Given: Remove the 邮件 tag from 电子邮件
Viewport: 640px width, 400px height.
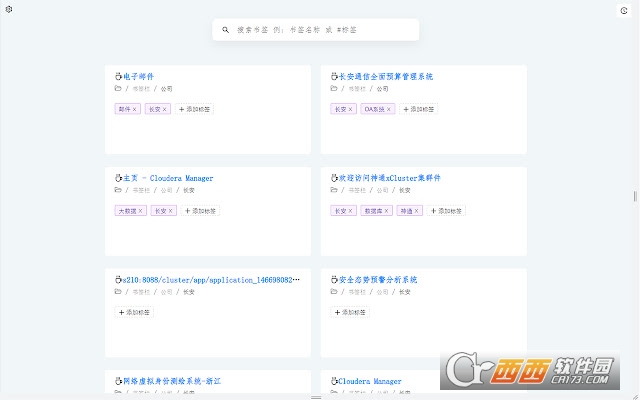Looking at the screenshot, I should pos(134,109).
